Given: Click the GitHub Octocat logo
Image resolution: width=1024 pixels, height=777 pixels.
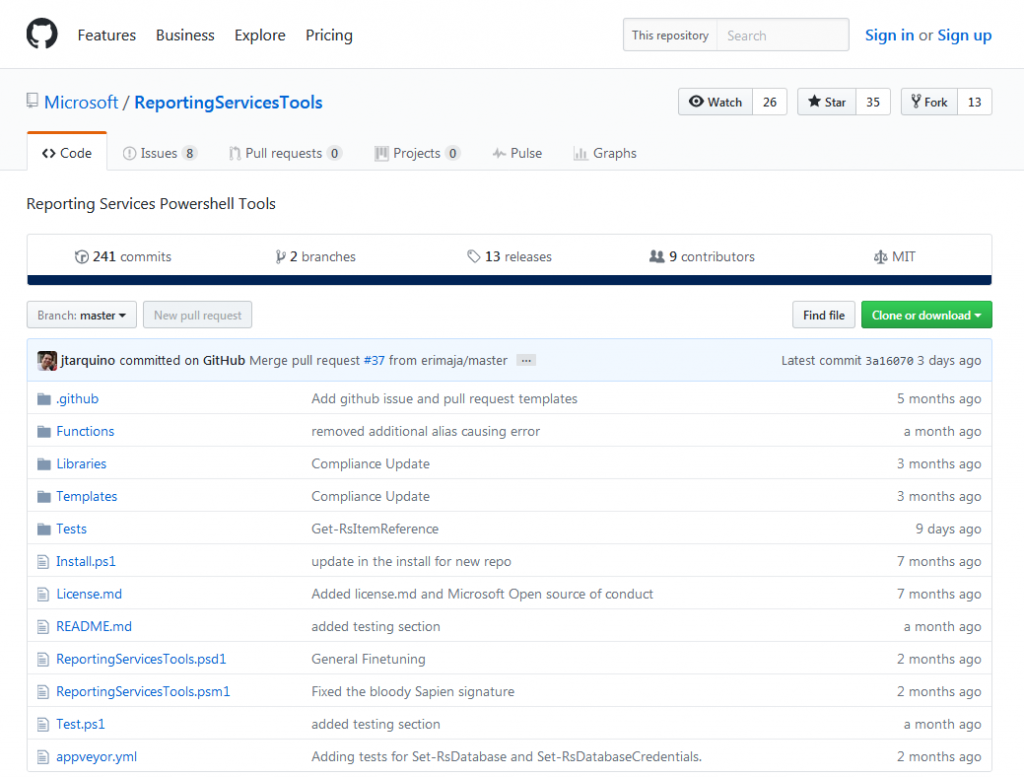Looking at the screenshot, I should click(x=43, y=35).
